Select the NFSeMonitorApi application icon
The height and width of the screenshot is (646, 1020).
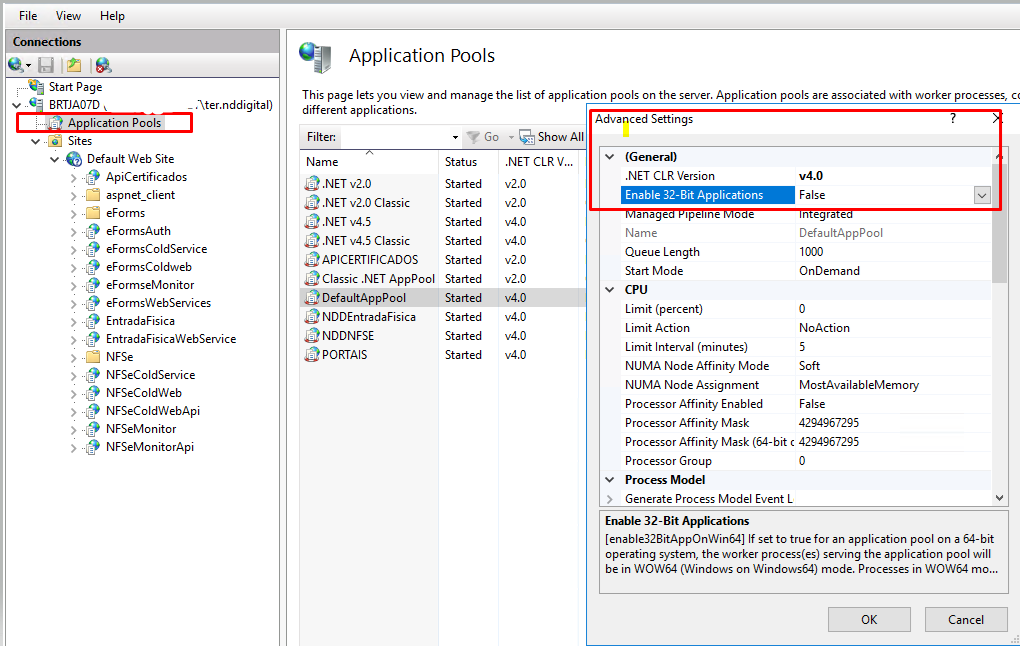click(92, 447)
